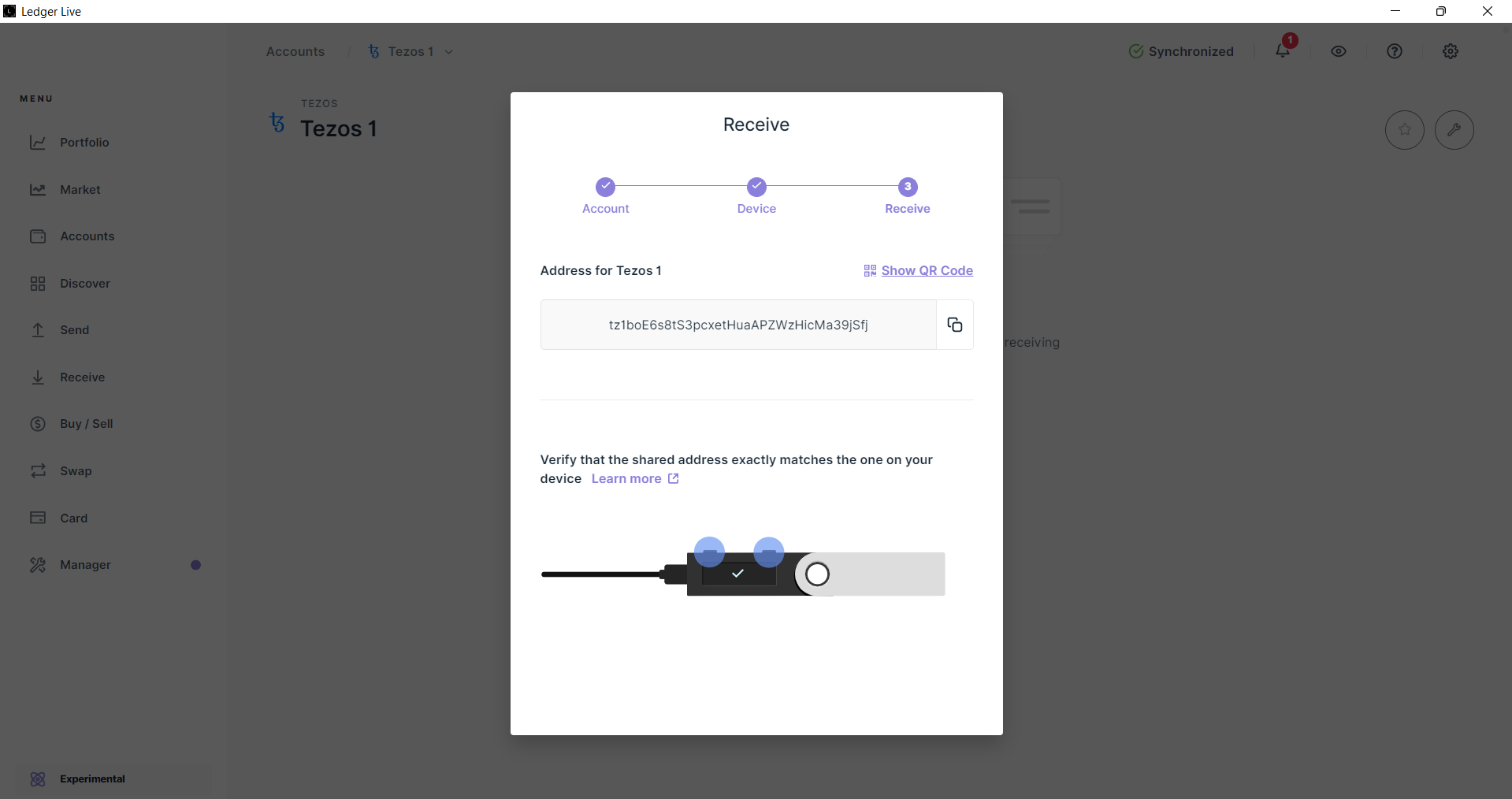Open the help question mark icon

pos(1395,51)
